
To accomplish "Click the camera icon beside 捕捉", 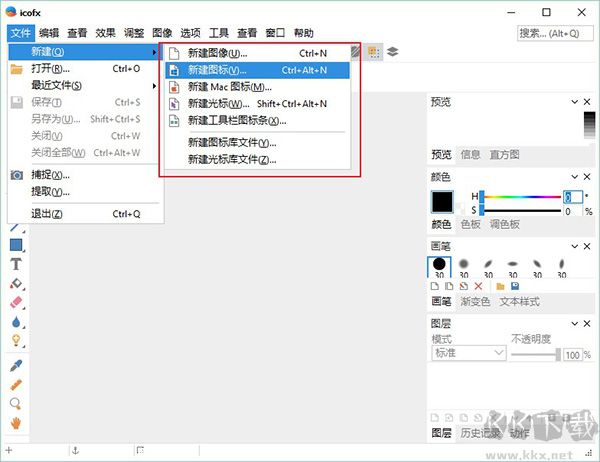I will click(16, 175).
